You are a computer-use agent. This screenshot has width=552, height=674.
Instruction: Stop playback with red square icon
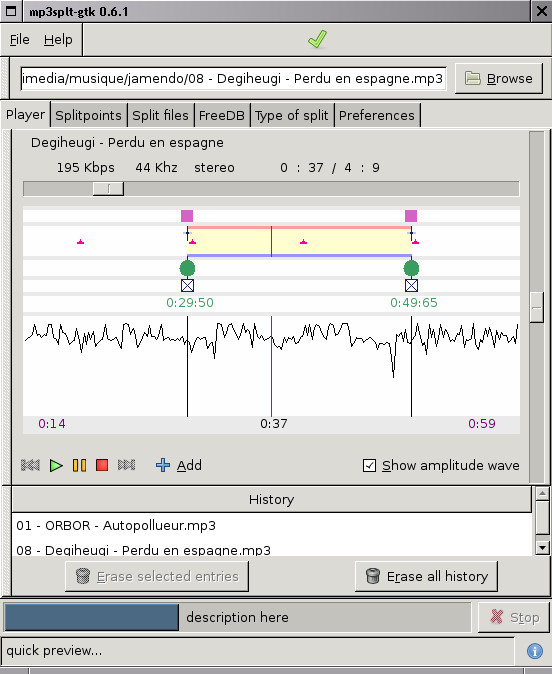coord(102,465)
